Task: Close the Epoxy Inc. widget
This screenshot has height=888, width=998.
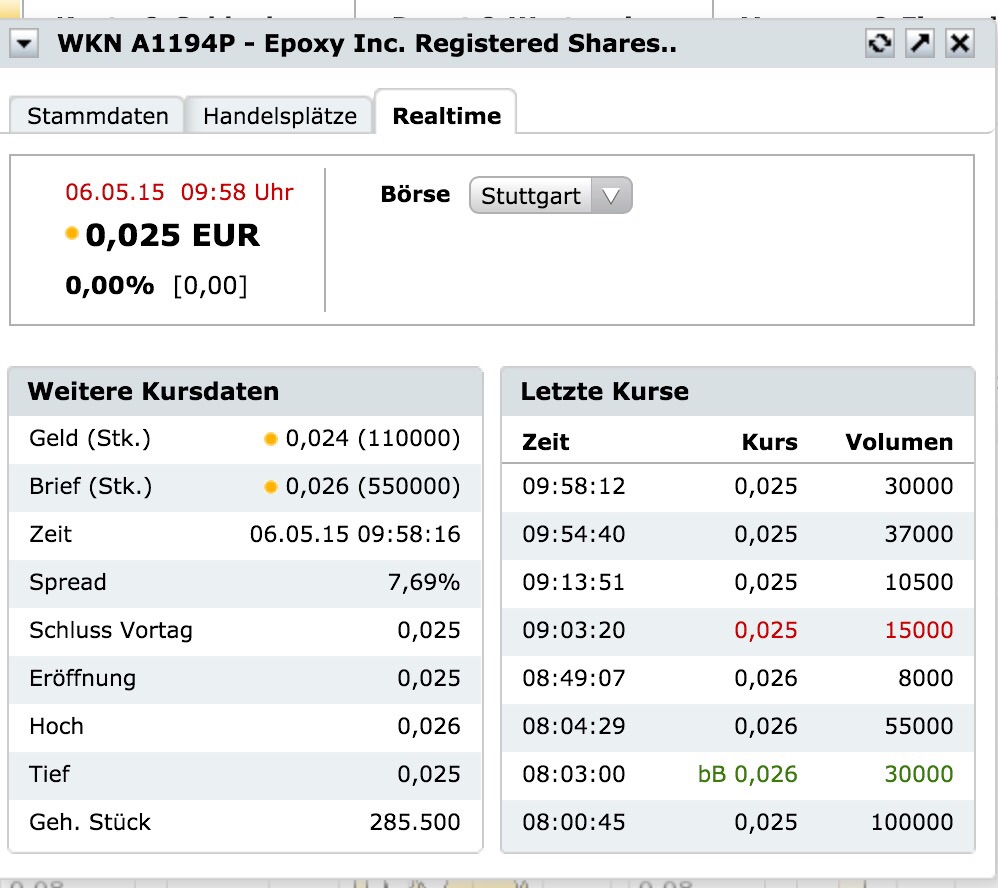Action: pos(959,43)
